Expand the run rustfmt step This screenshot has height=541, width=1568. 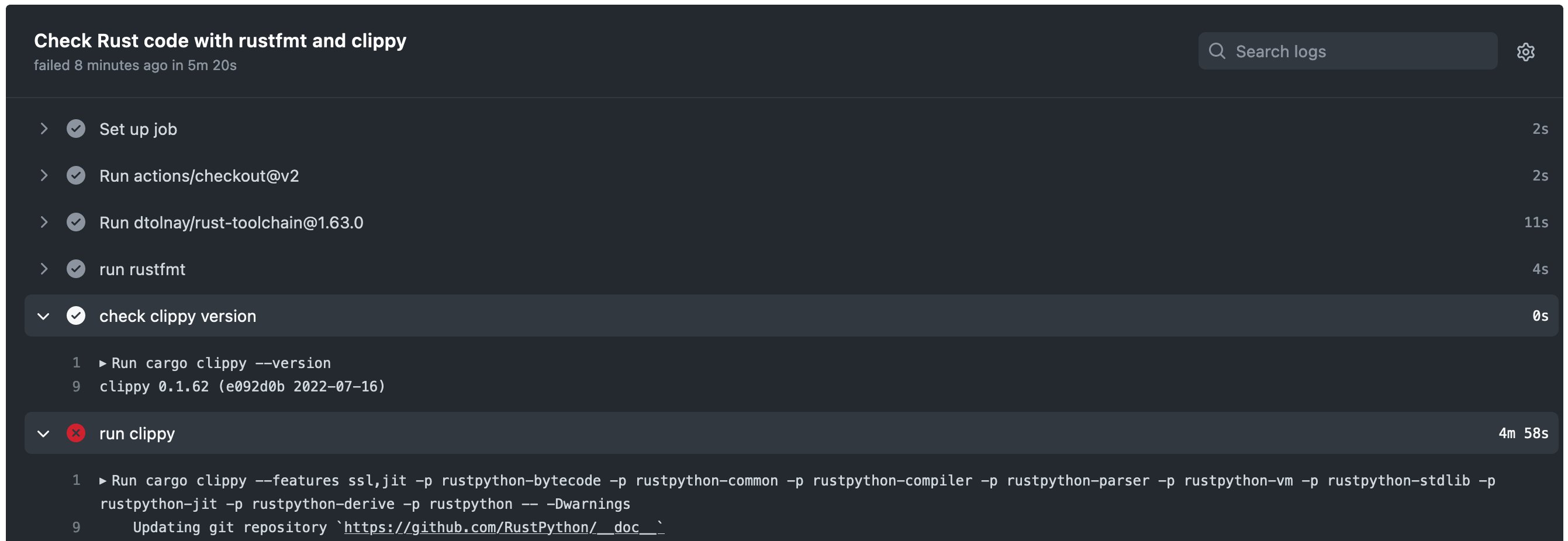point(44,269)
